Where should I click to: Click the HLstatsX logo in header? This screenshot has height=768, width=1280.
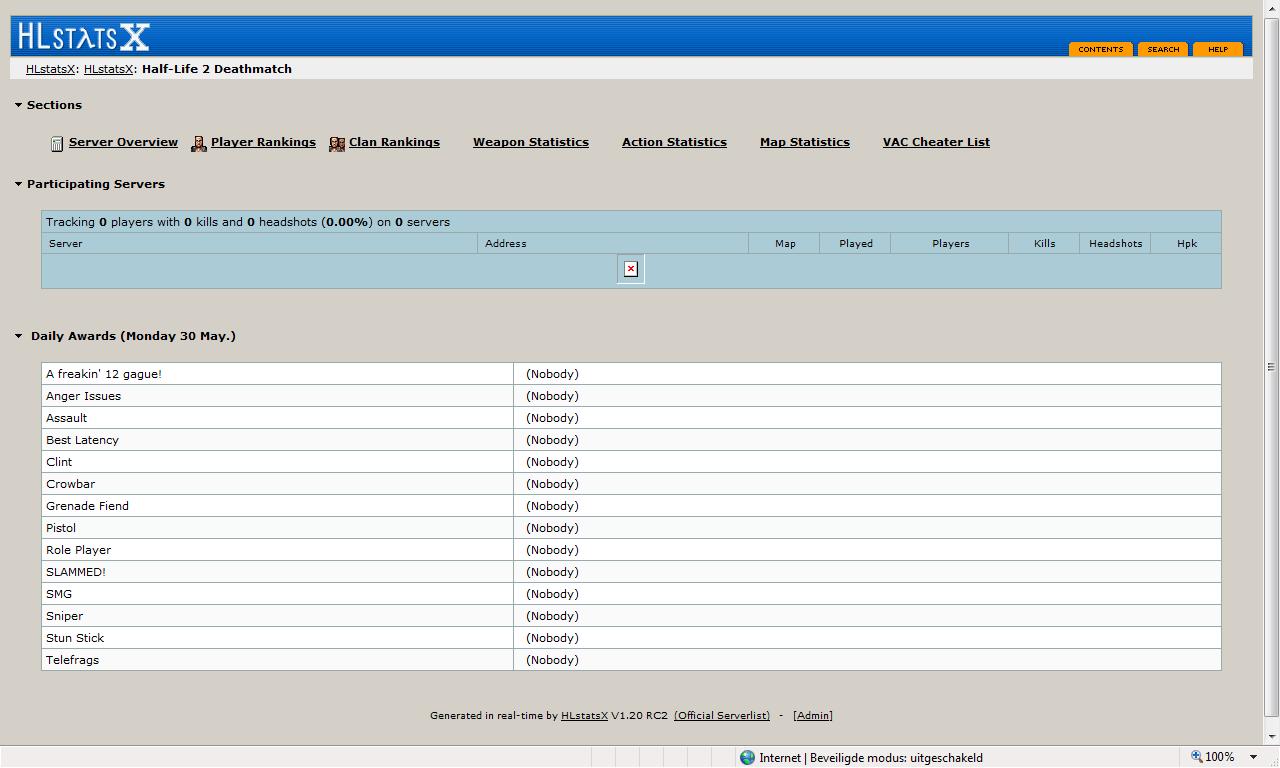pos(83,38)
